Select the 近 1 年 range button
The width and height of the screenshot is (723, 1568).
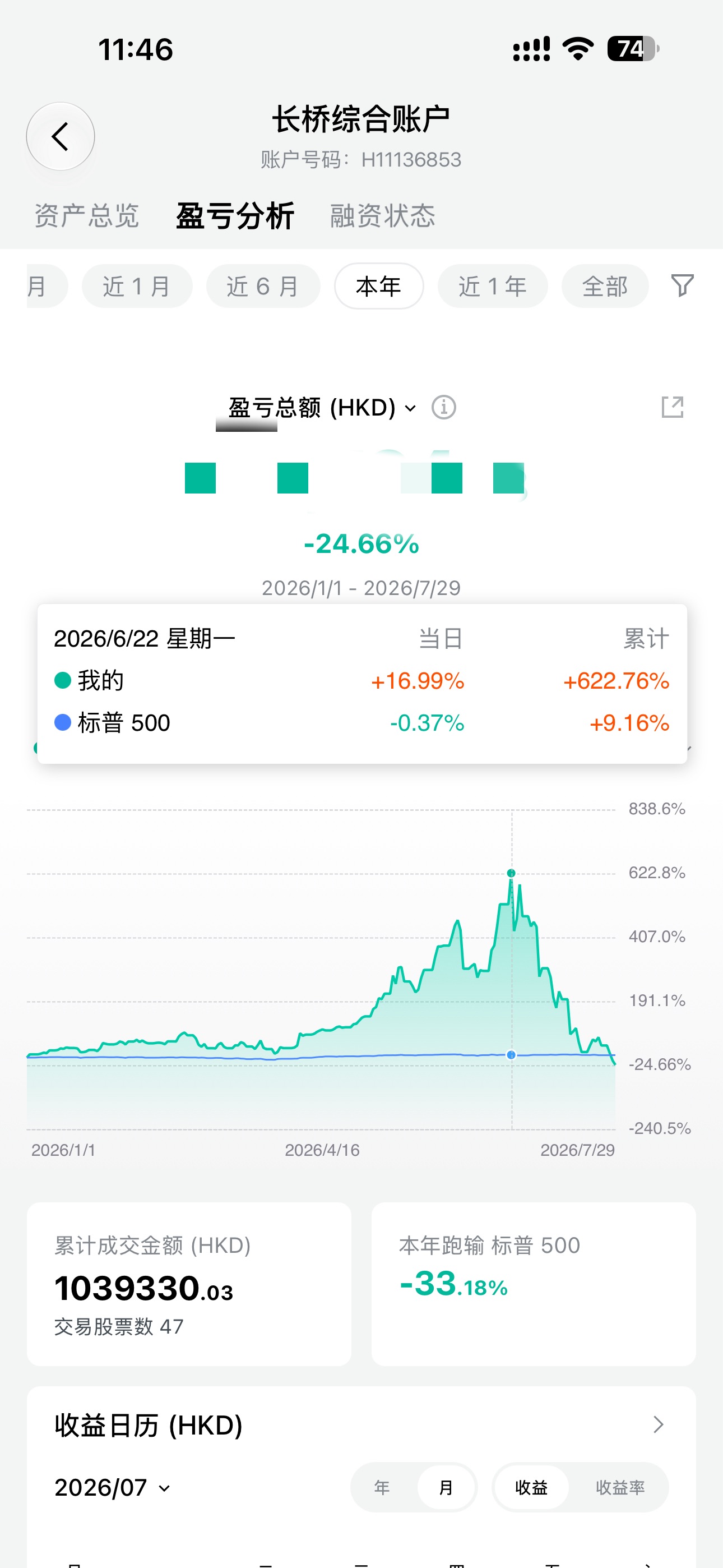pyautogui.click(x=492, y=286)
